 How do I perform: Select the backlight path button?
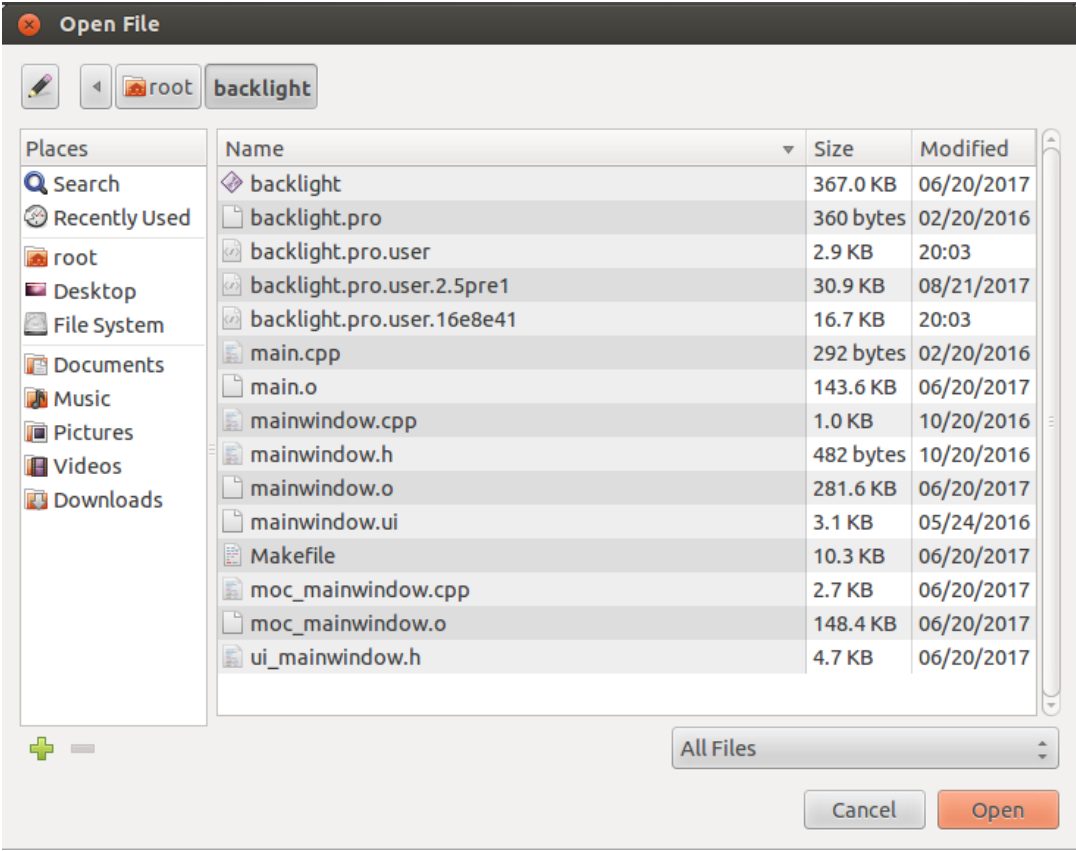[261, 87]
